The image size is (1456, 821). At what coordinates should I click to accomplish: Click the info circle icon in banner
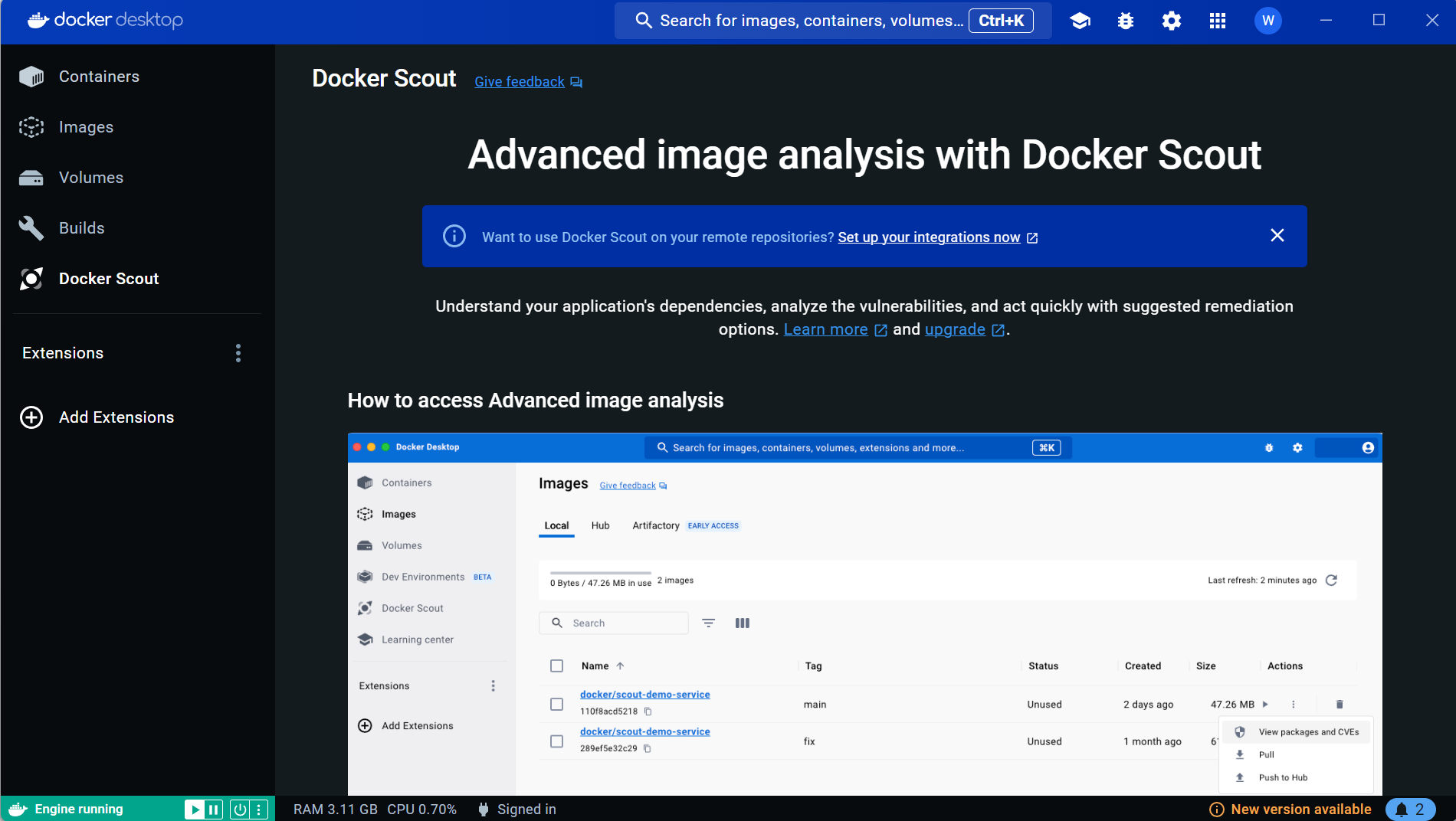coord(454,236)
